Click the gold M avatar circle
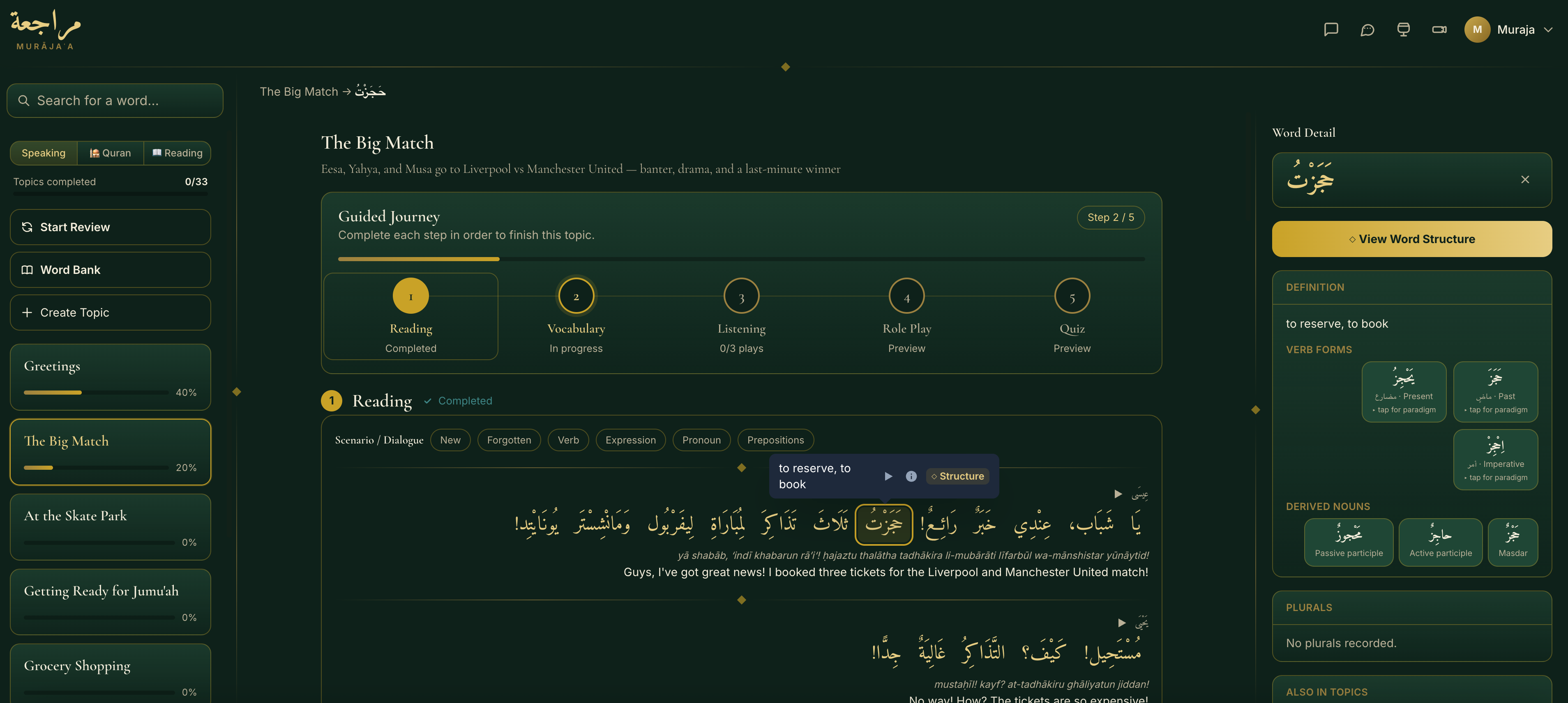This screenshot has width=1568, height=703. [1477, 29]
